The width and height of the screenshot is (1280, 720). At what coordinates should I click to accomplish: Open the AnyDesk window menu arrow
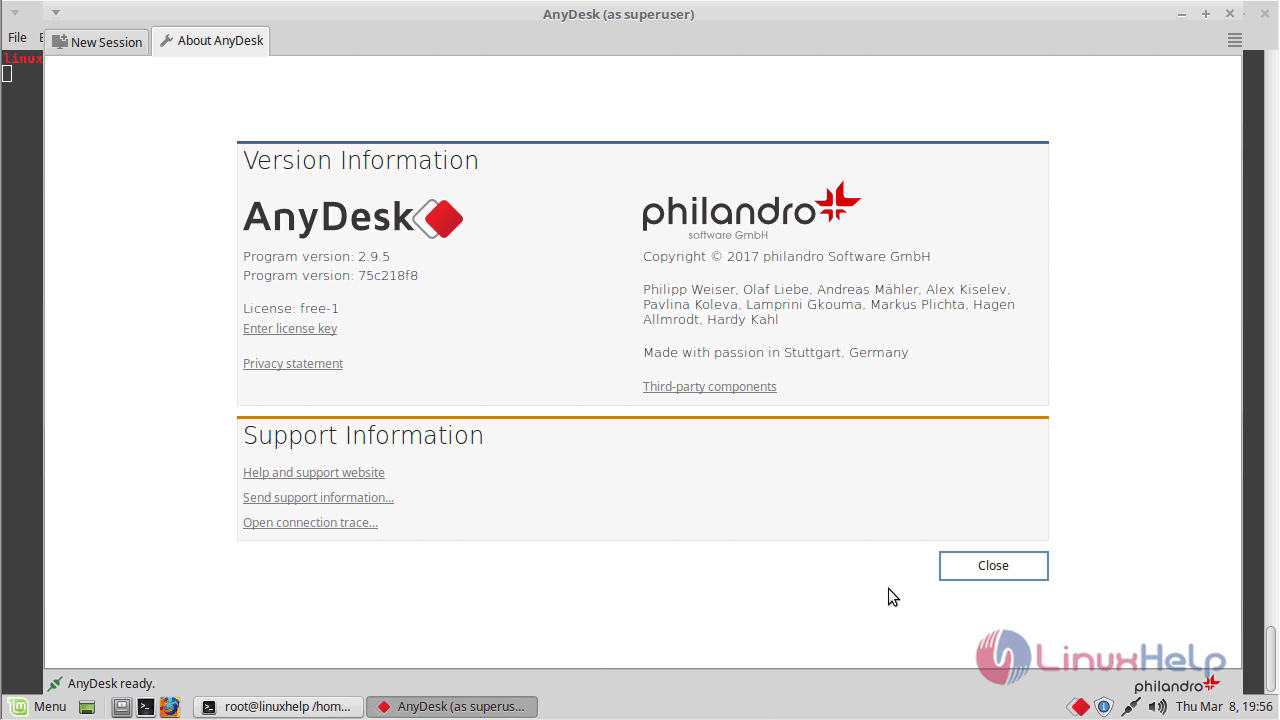(56, 13)
